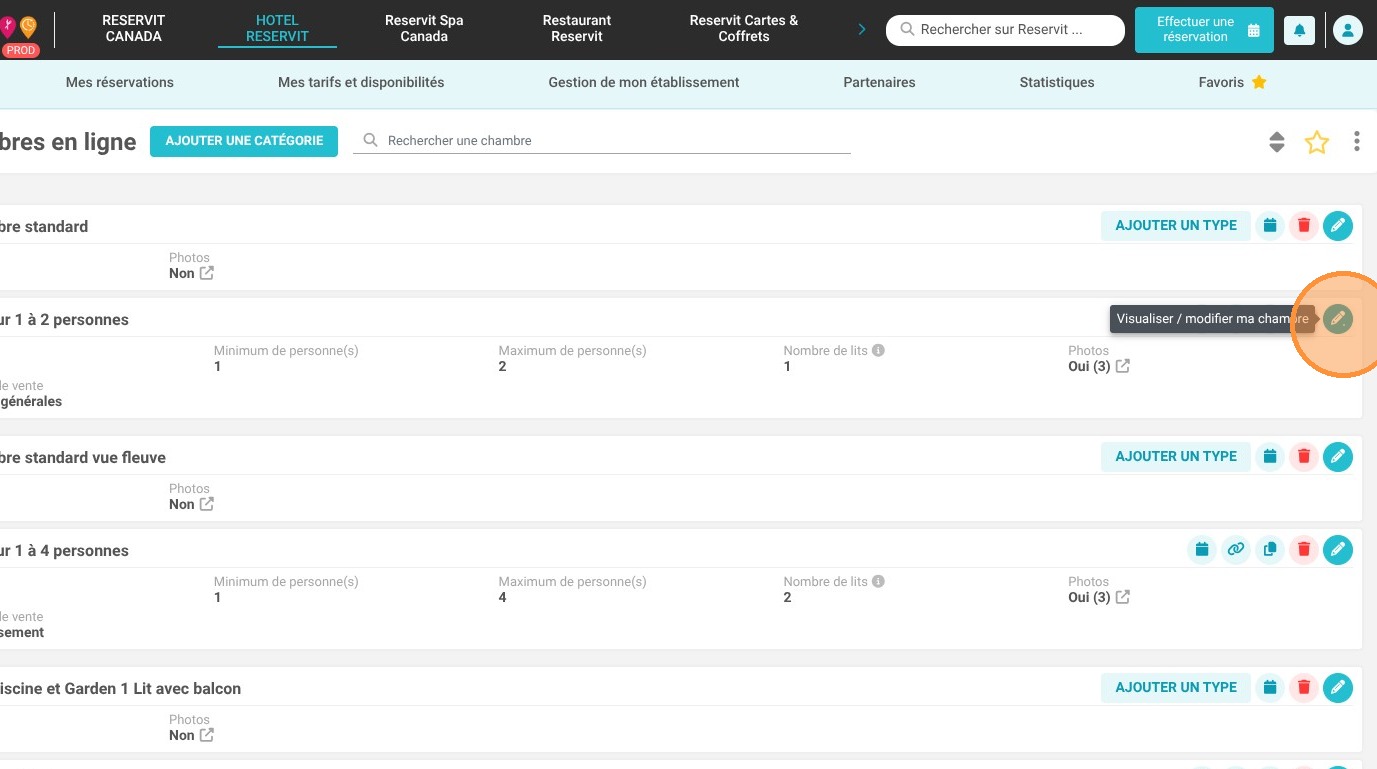Delete the 'standard vue fleuve' category
This screenshot has width=1377, height=769.
coord(1304,457)
